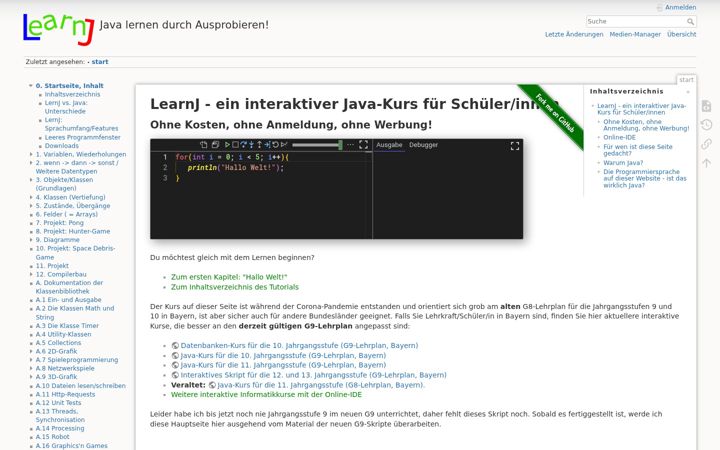
Task: Click the Fork me on GitHub ribbon
Action: pyautogui.click(x=554, y=113)
